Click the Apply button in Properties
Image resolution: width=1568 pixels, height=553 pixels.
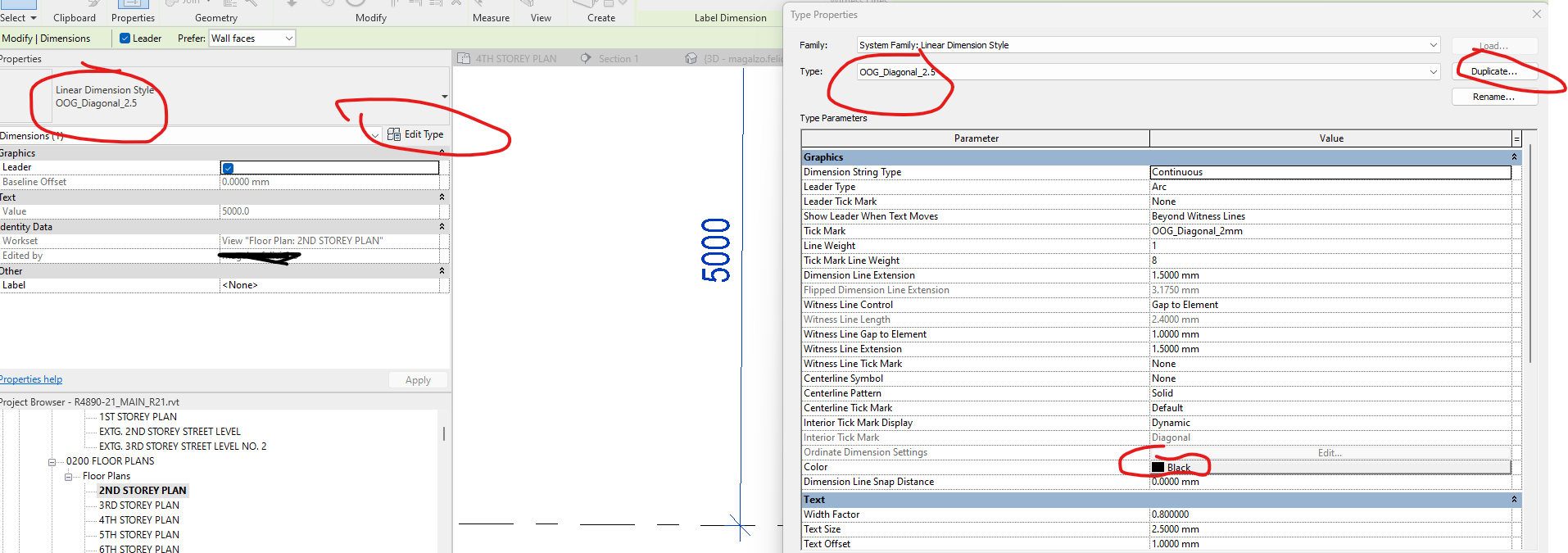(418, 380)
